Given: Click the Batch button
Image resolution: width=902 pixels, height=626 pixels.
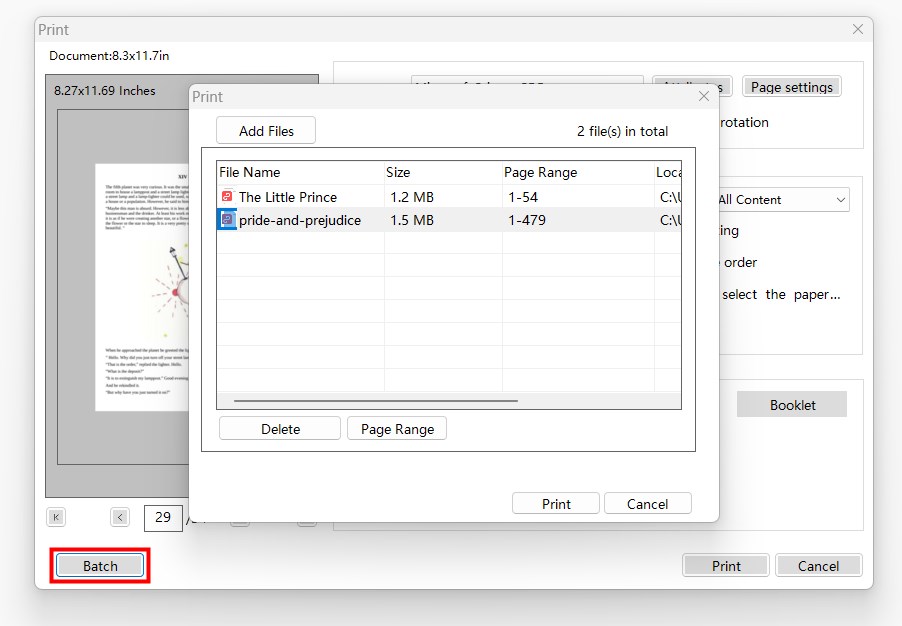Looking at the screenshot, I should [100, 566].
